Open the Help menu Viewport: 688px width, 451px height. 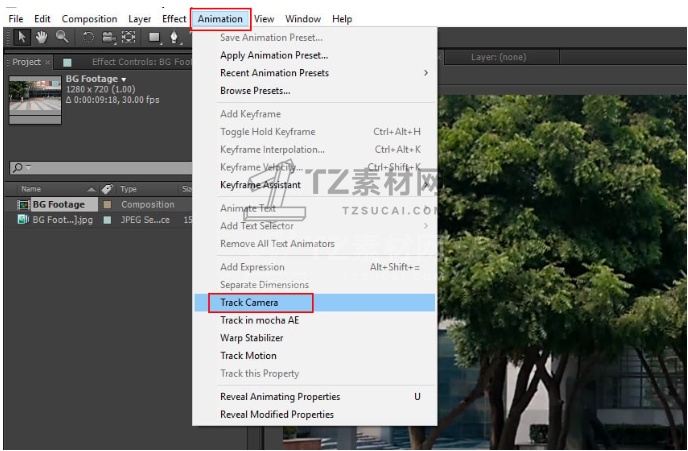342,19
